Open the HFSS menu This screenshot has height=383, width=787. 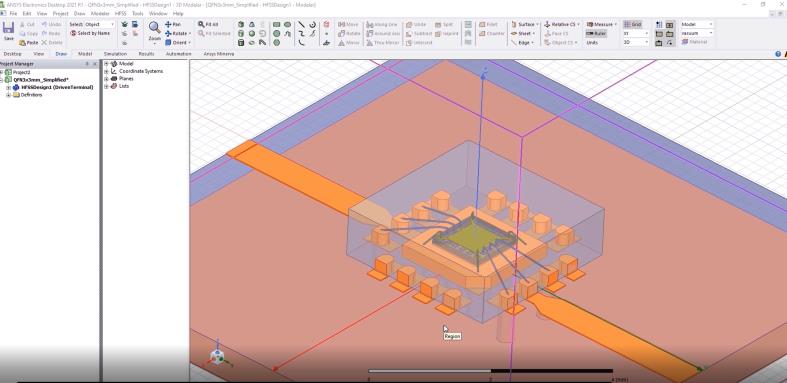[120, 14]
